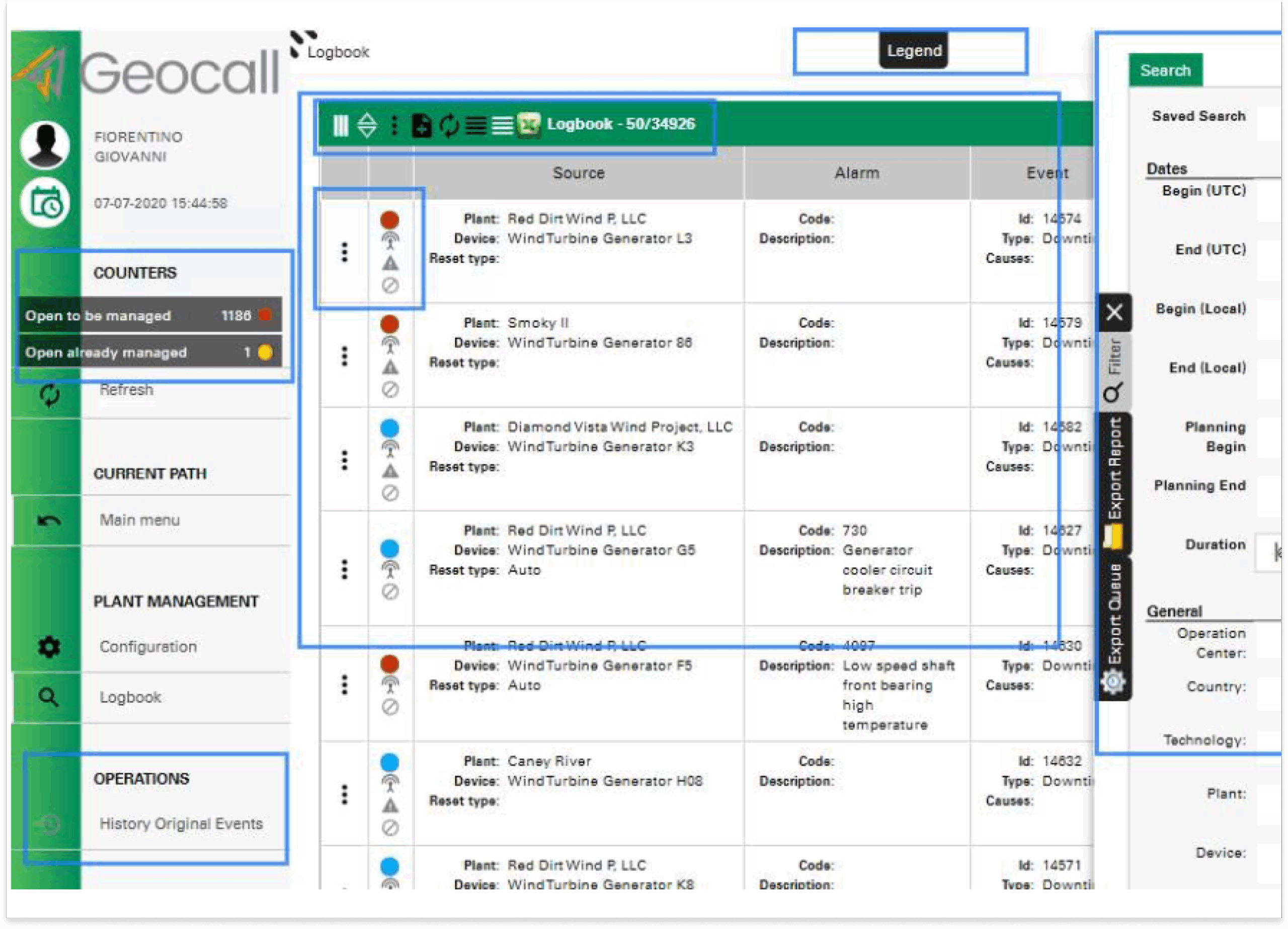Open the user profile avatar
The image size is (1288, 929).
click(45, 145)
